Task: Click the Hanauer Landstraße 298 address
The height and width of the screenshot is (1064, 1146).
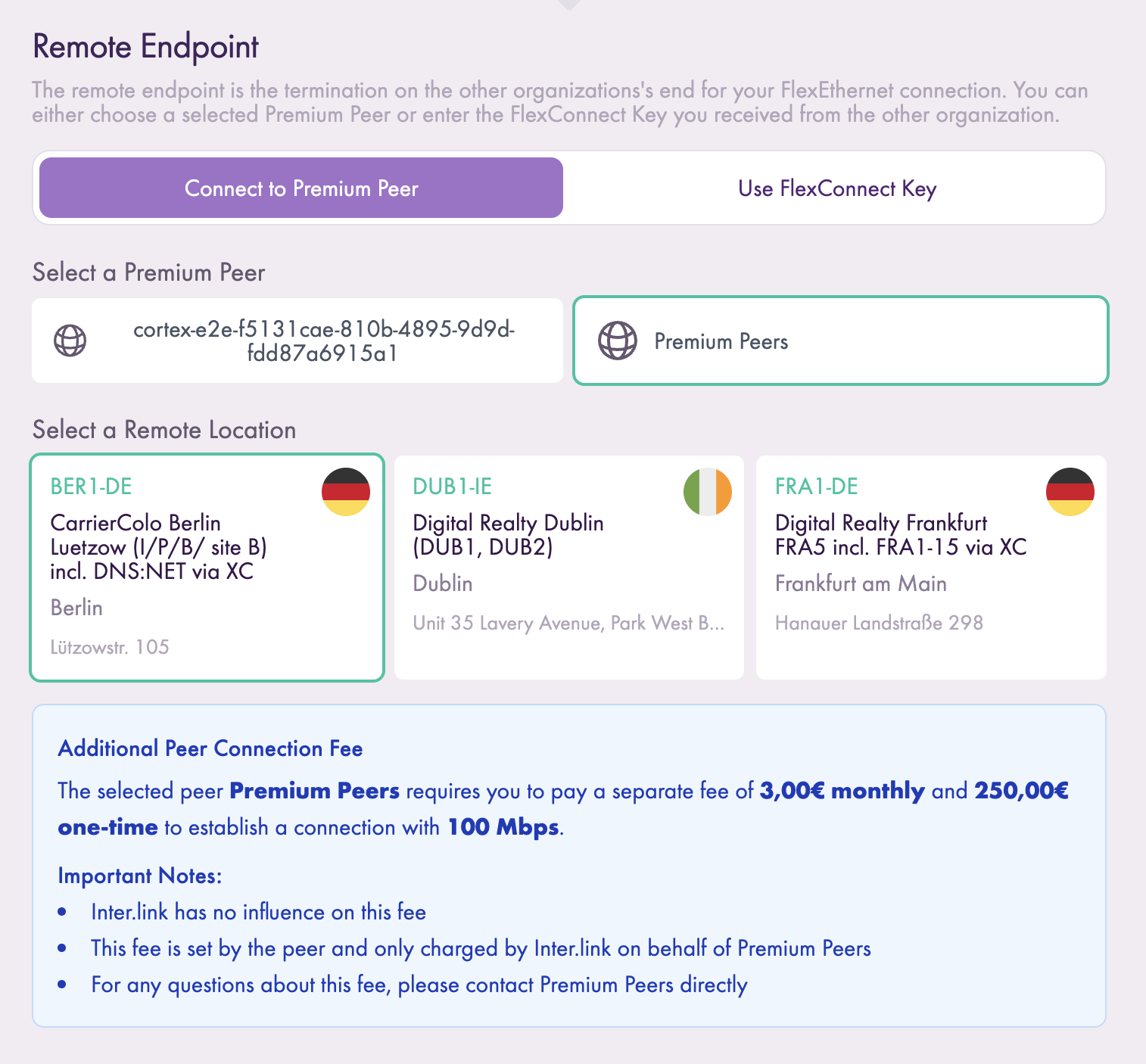Action: tap(879, 623)
